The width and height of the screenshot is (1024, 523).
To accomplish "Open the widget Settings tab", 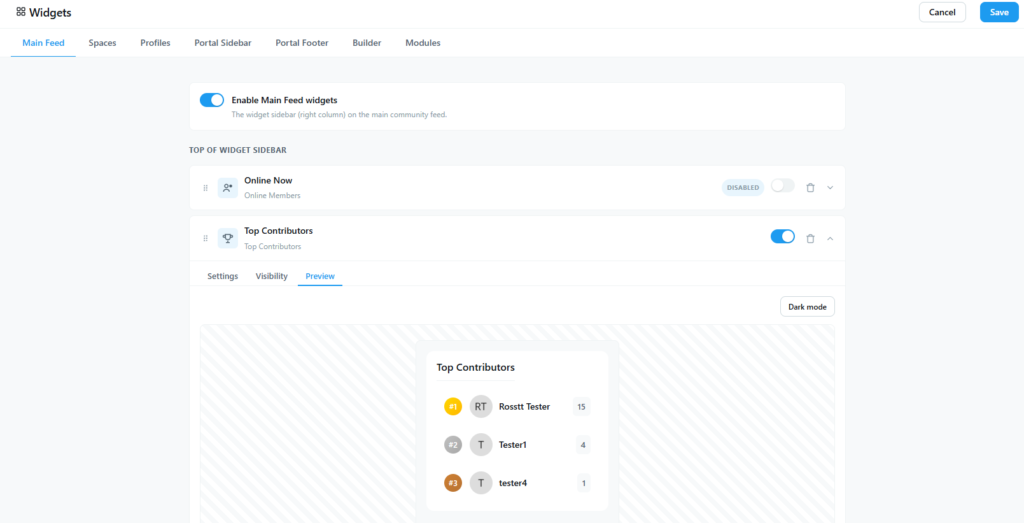I will (x=223, y=276).
